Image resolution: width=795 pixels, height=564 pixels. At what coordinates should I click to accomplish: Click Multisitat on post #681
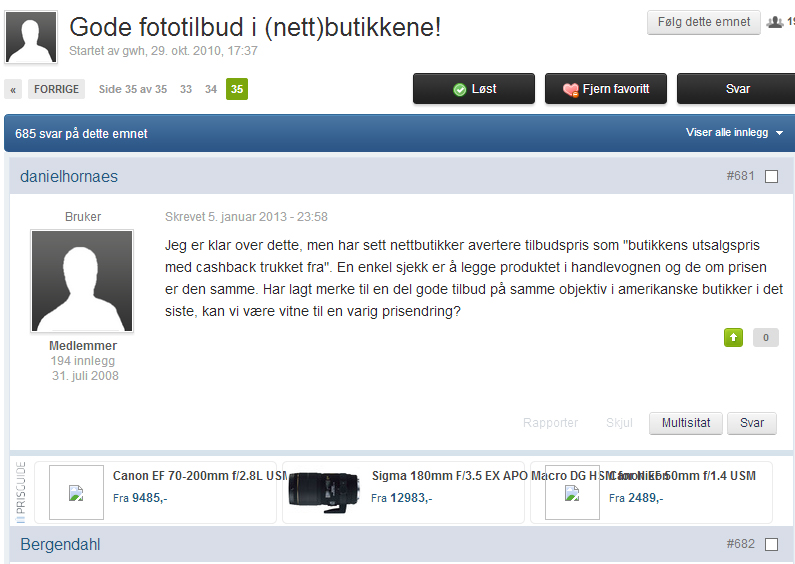tap(685, 423)
